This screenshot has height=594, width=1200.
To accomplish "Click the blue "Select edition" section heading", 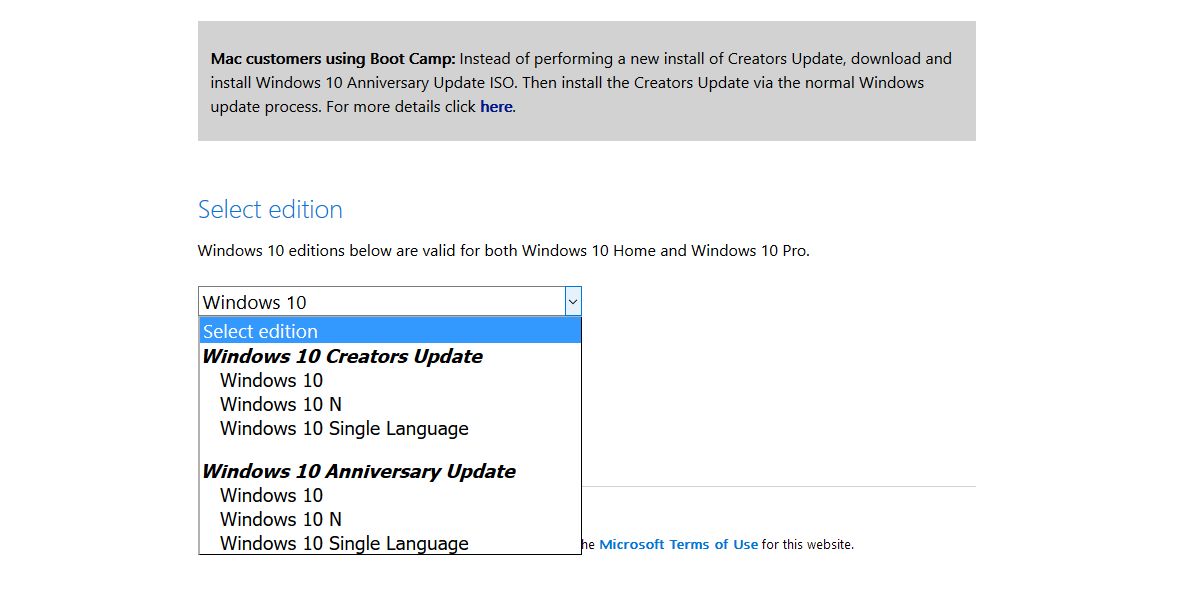I will pos(270,209).
